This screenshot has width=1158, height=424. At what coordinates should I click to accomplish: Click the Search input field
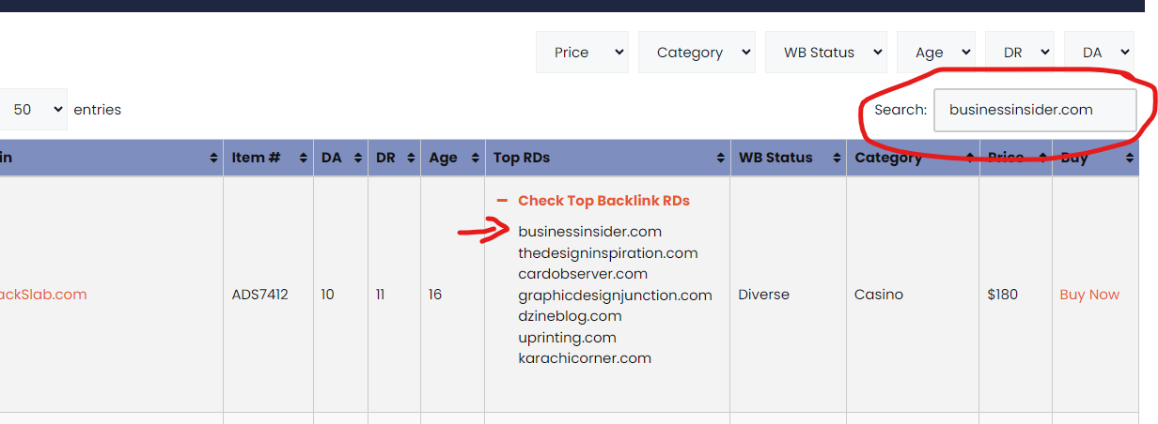pyautogui.click(x=1035, y=110)
